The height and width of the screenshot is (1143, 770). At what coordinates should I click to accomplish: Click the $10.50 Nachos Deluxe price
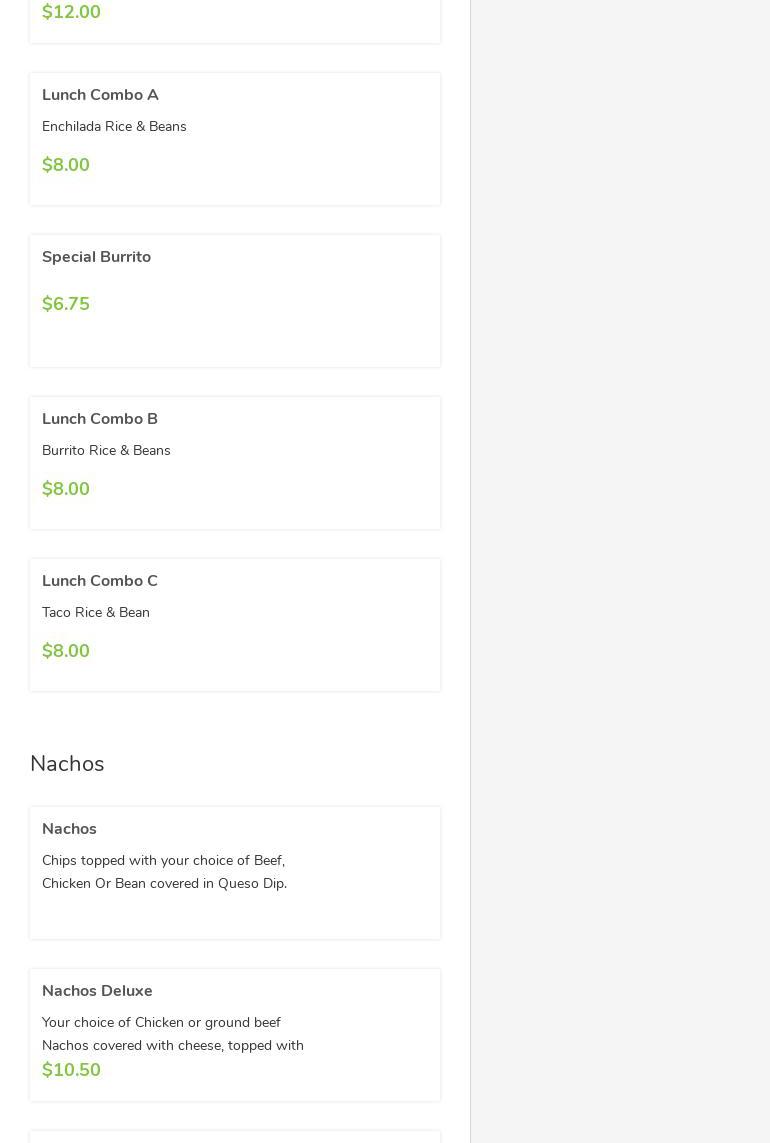click(71, 1070)
